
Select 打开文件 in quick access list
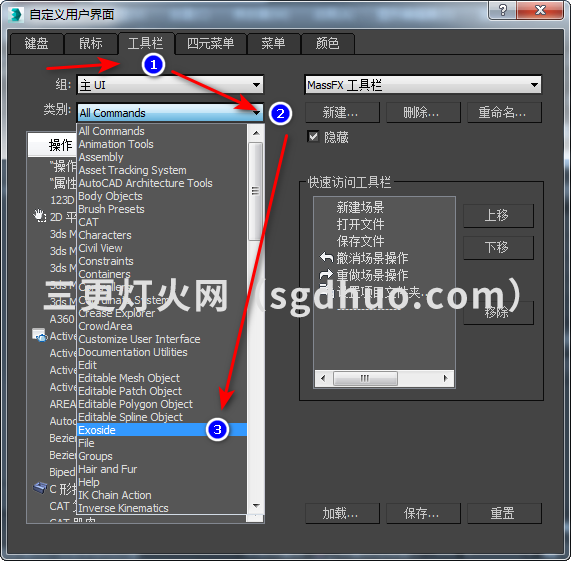[360, 224]
